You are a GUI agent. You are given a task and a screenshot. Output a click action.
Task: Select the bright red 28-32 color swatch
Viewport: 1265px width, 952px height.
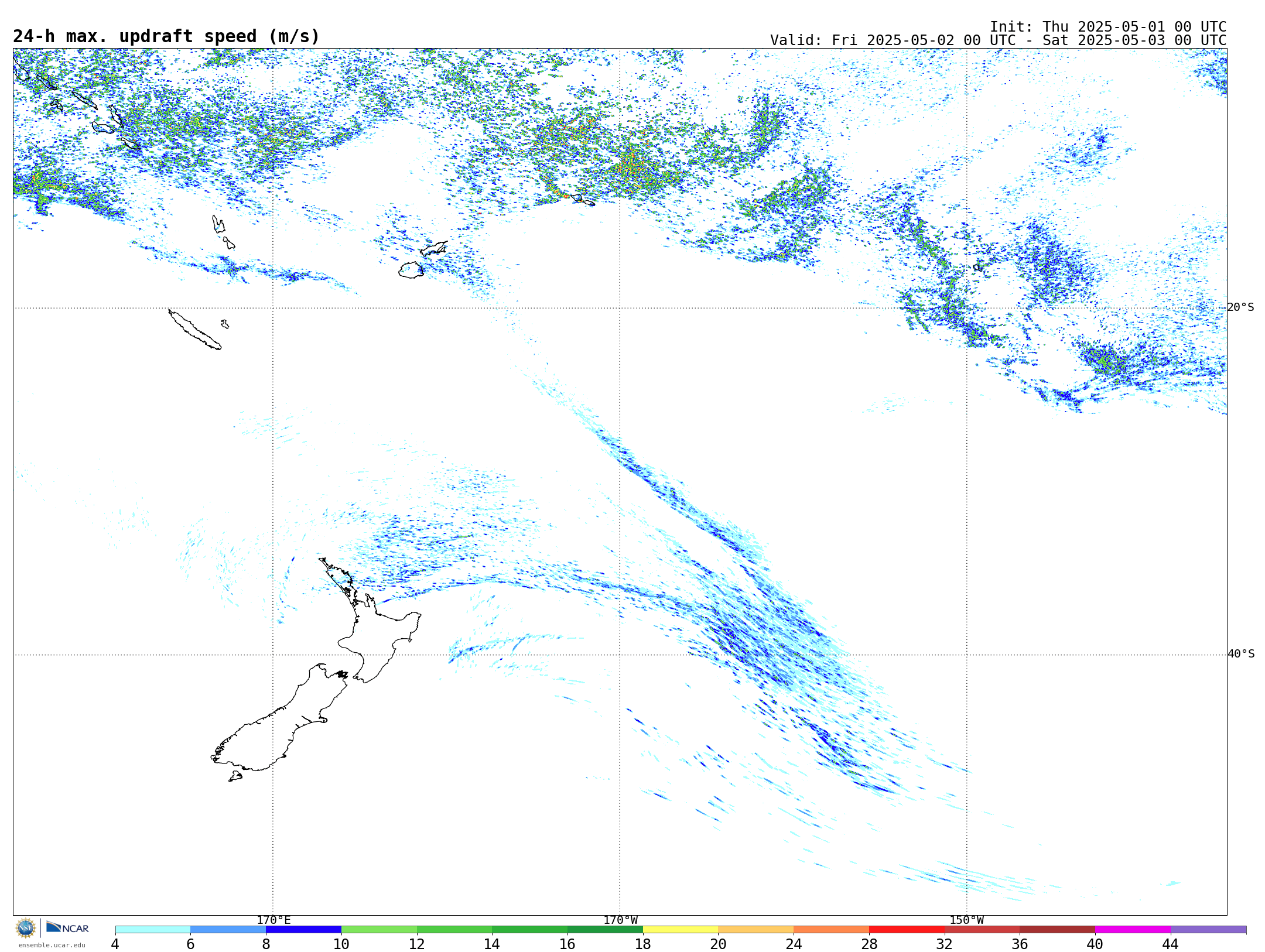click(x=907, y=930)
